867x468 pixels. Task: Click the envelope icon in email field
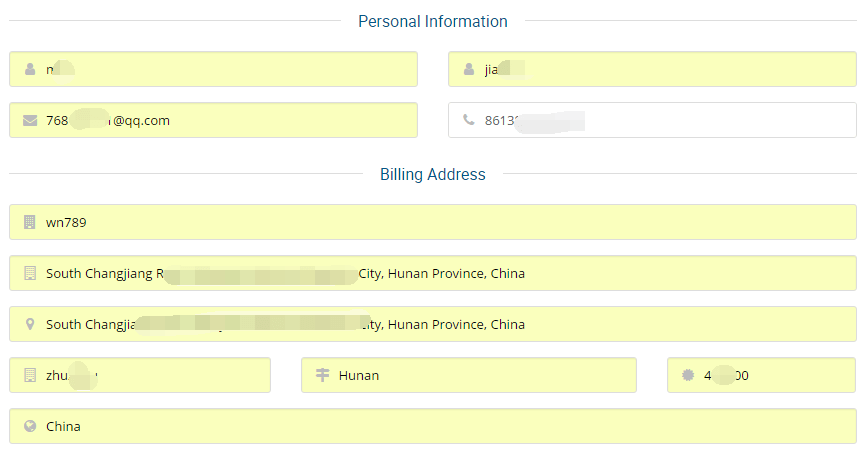(x=29, y=121)
